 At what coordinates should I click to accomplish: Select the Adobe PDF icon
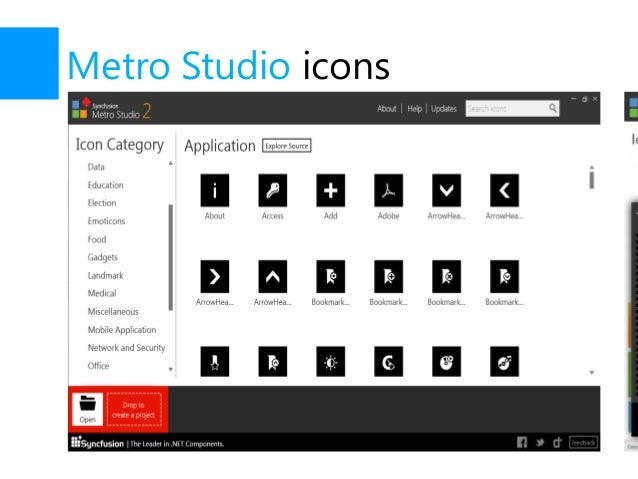389,190
